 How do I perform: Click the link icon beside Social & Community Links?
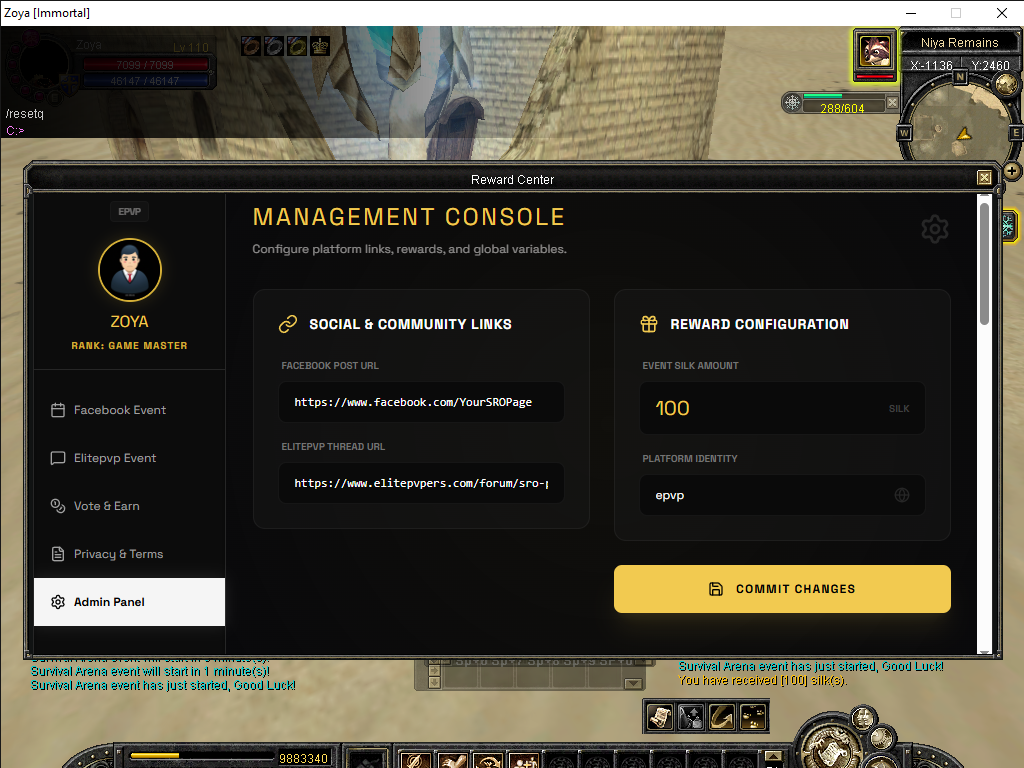(288, 324)
